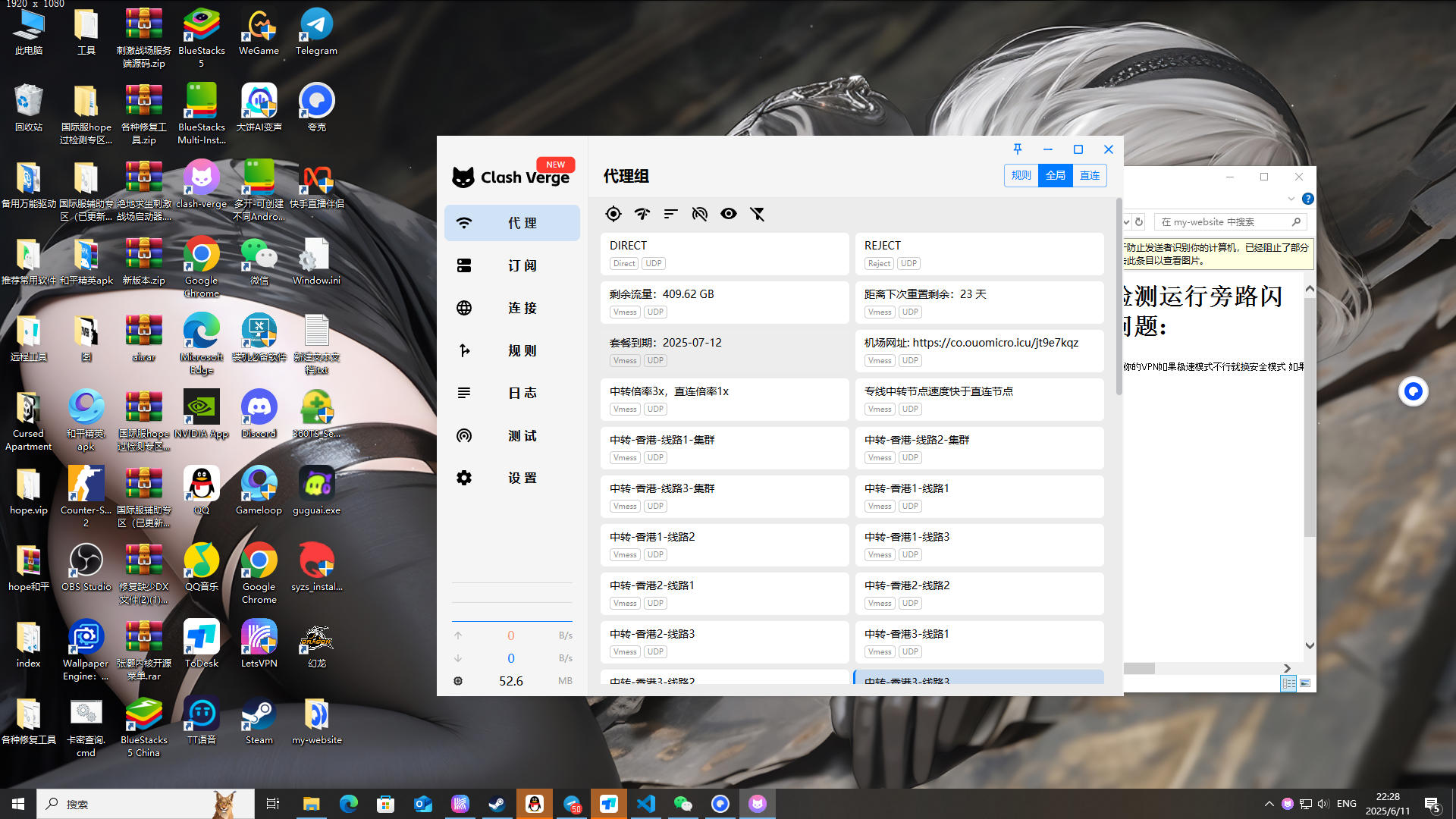Open the Steam desktop icon
The width and height of the screenshot is (1456, 819).
tap(259, 721)
